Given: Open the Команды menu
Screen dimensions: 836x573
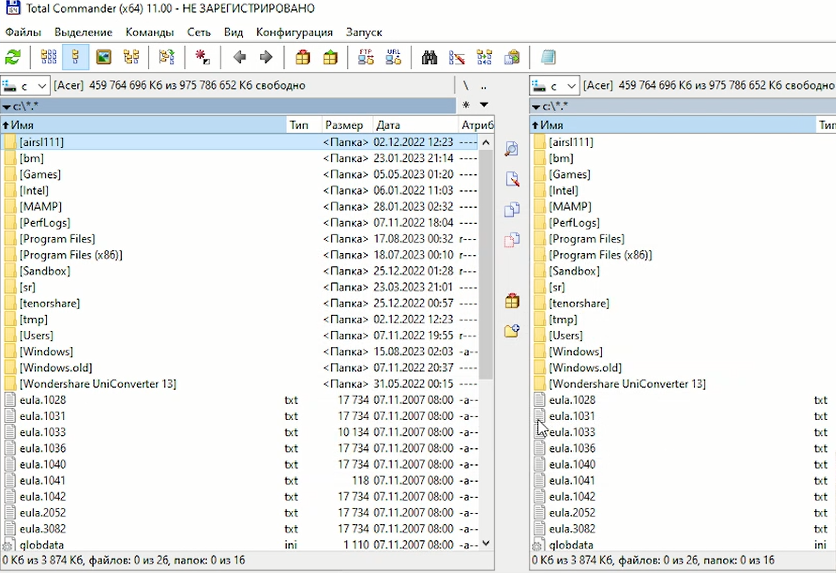Looking at the screenshot, I should (150, 32).
